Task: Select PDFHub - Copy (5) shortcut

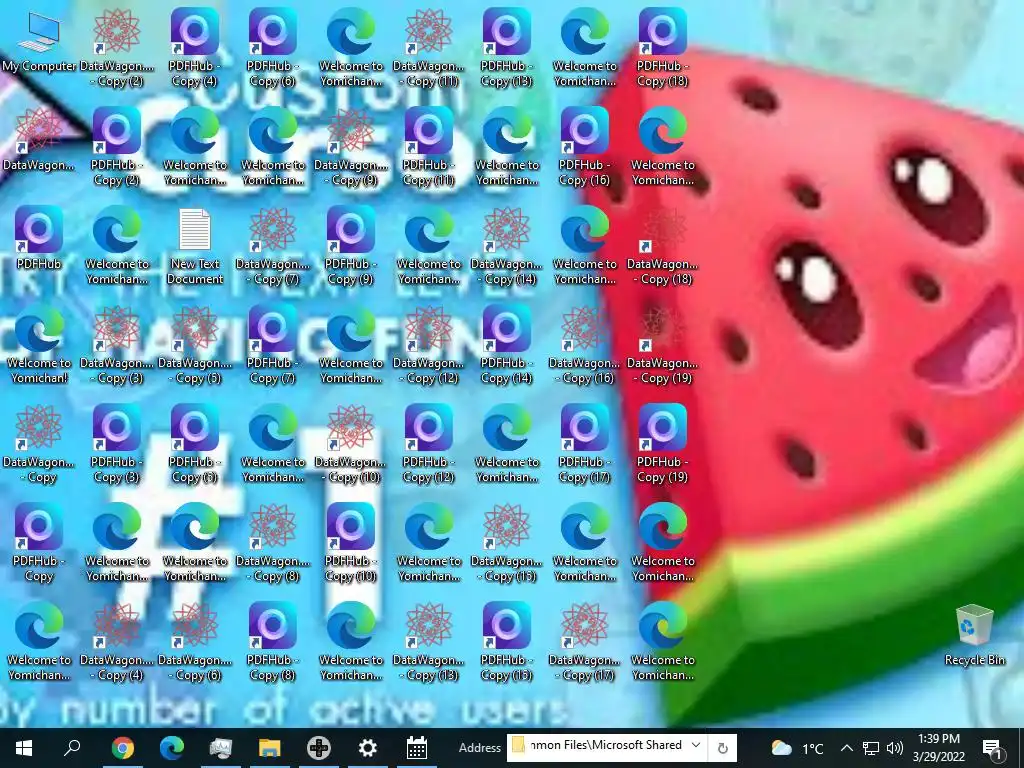Action: pos(195,445)
